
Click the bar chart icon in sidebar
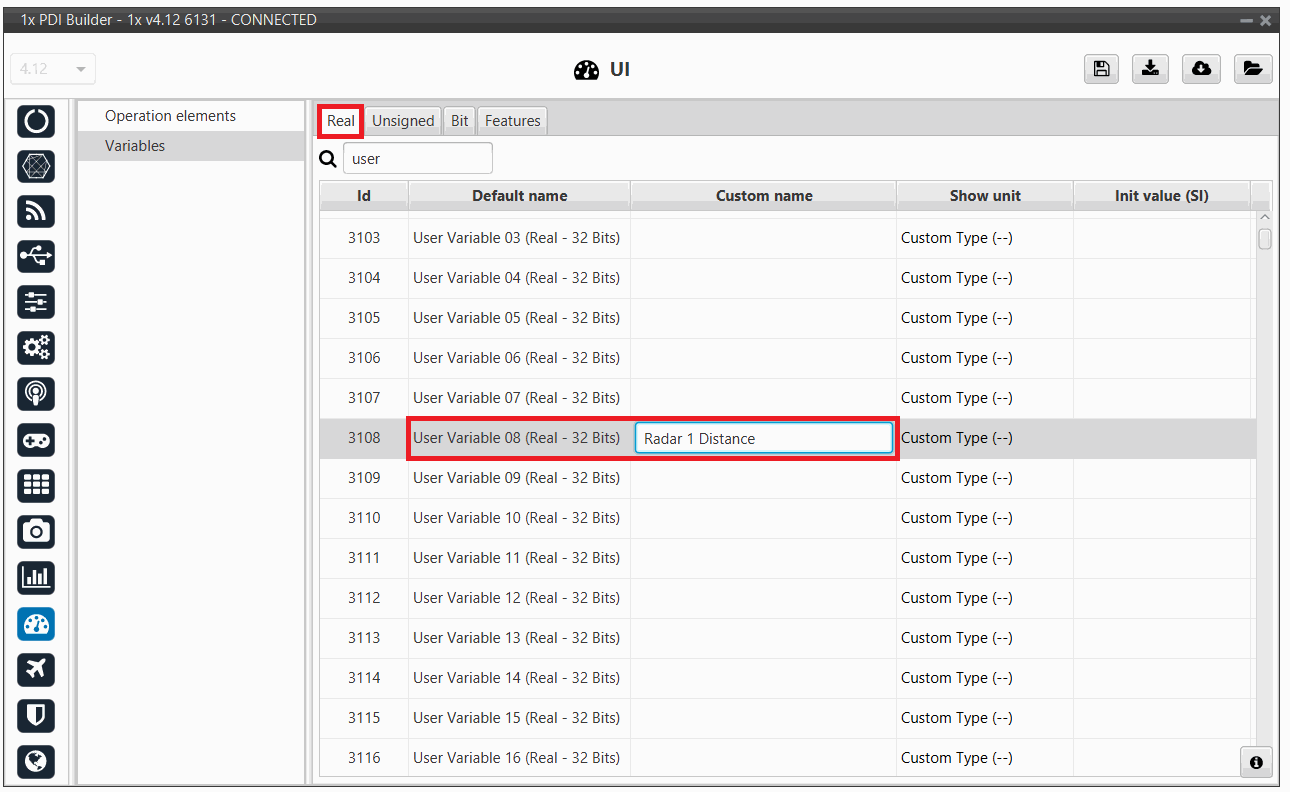coord(36,577)
